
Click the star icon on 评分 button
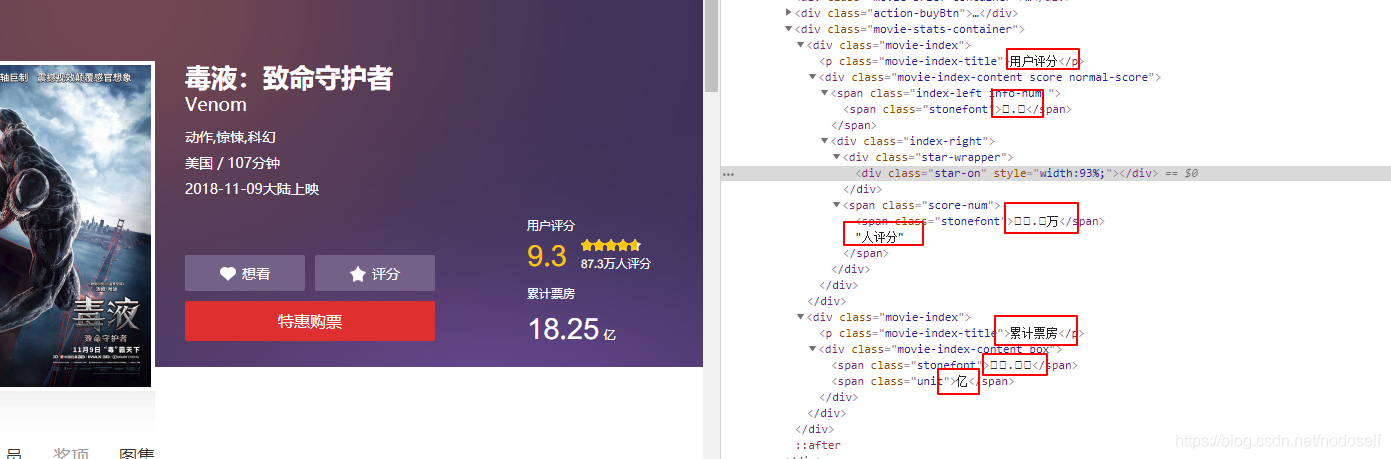357,273
